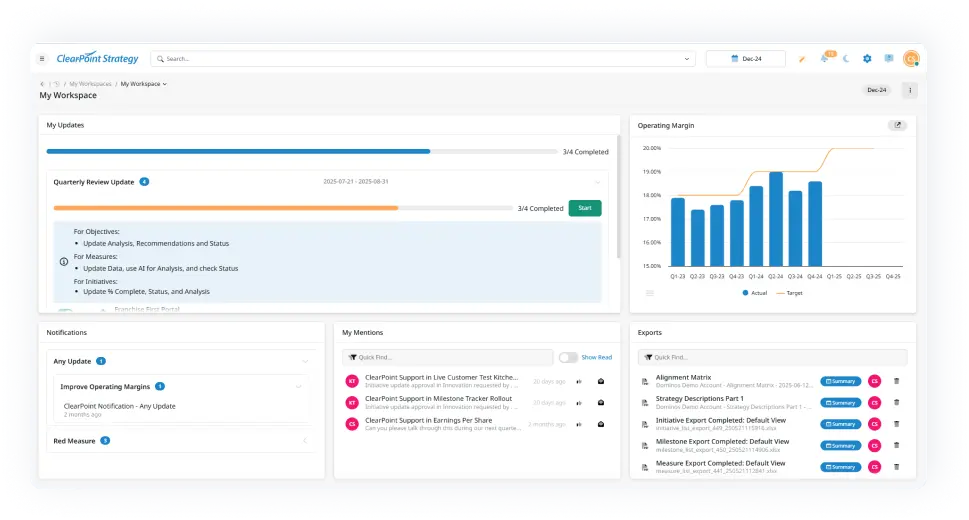Focus the Exports Quick Find field
Viewport: 969px width, 520px height.
click(772, 357)
